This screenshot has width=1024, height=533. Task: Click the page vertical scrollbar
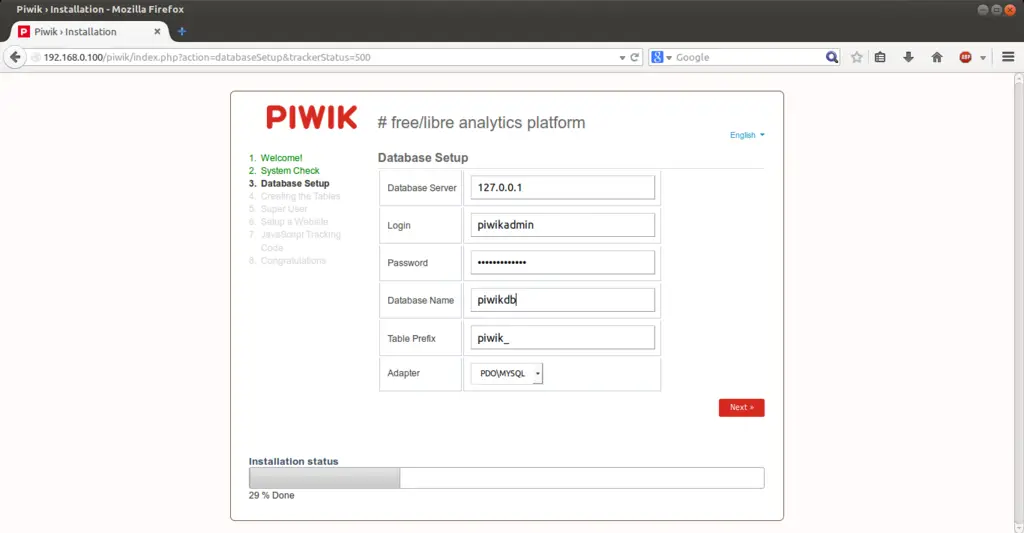click(1018, 303)
